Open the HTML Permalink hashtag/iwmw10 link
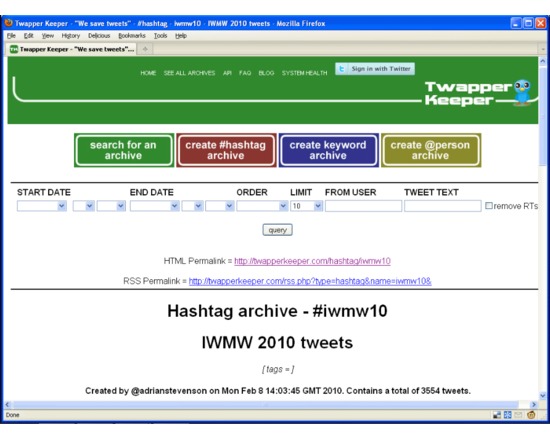The height and width of the screenshot is (440, 550). click(x=312, y=261)
